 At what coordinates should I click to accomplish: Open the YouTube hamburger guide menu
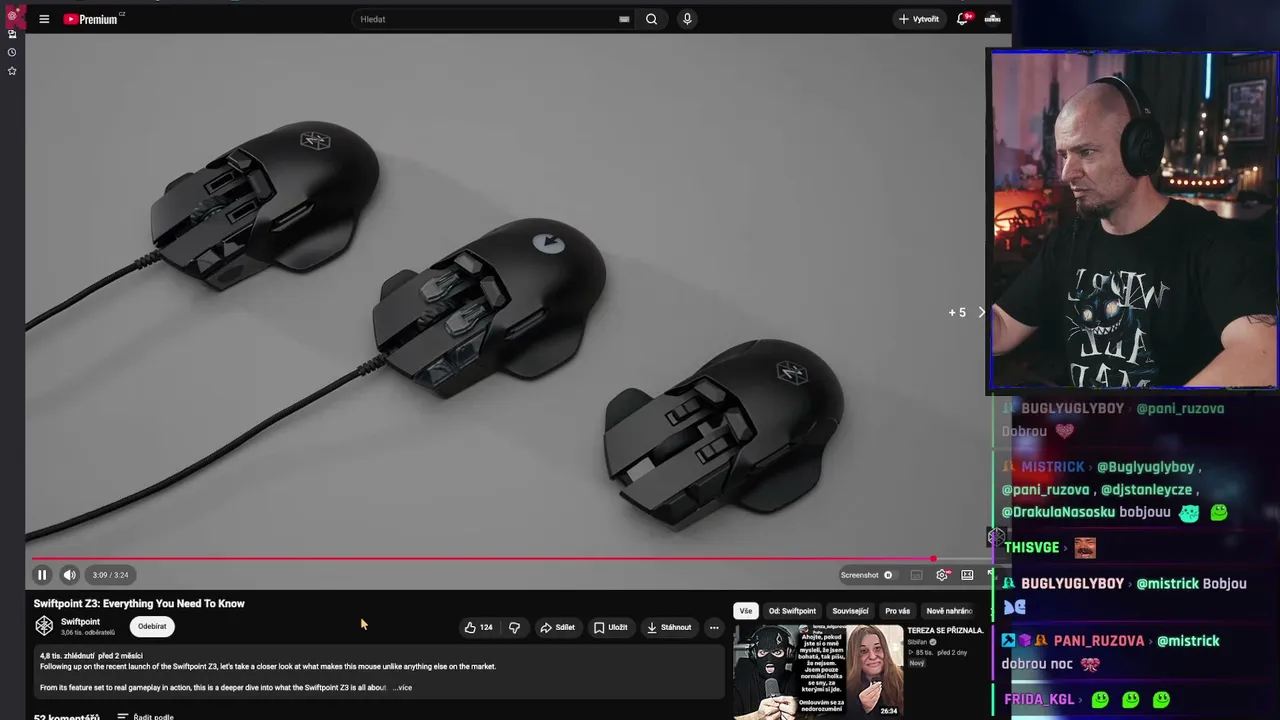point(44,19)
